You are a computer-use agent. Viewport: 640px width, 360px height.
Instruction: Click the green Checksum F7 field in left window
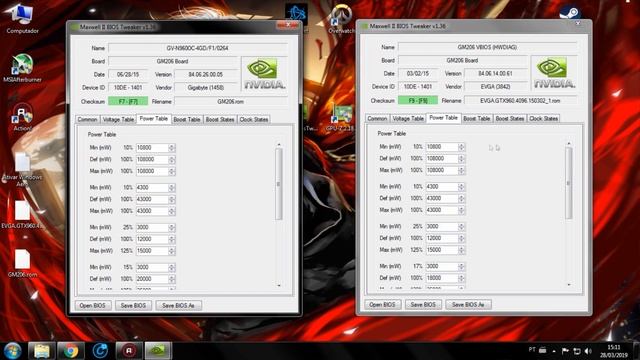128,102
